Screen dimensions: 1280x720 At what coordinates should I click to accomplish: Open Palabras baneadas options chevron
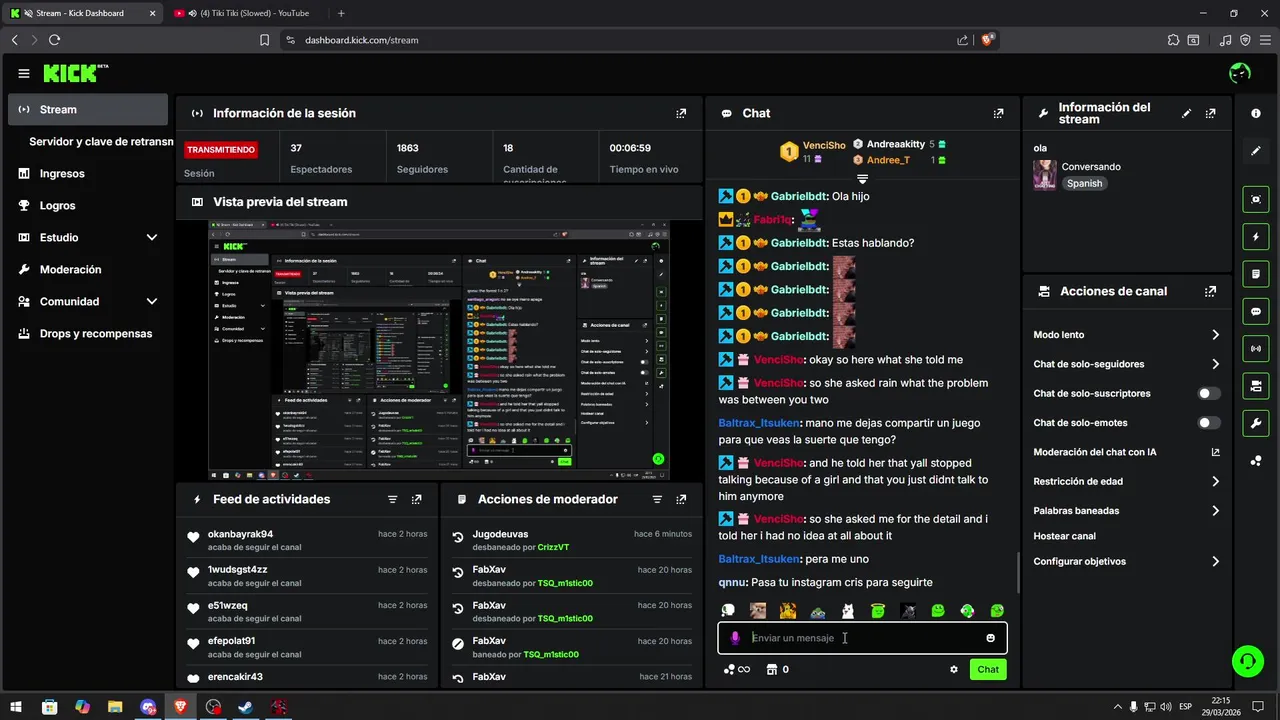click(x=1215, y=511)
